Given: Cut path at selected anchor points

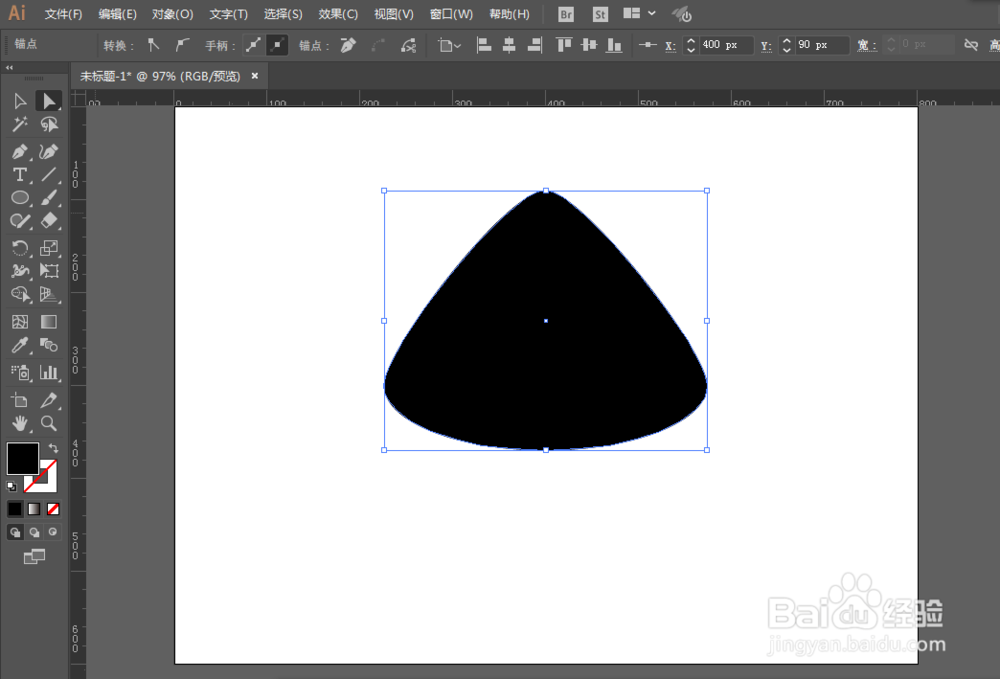Looking at the screenshot, I should click(408, 45).
